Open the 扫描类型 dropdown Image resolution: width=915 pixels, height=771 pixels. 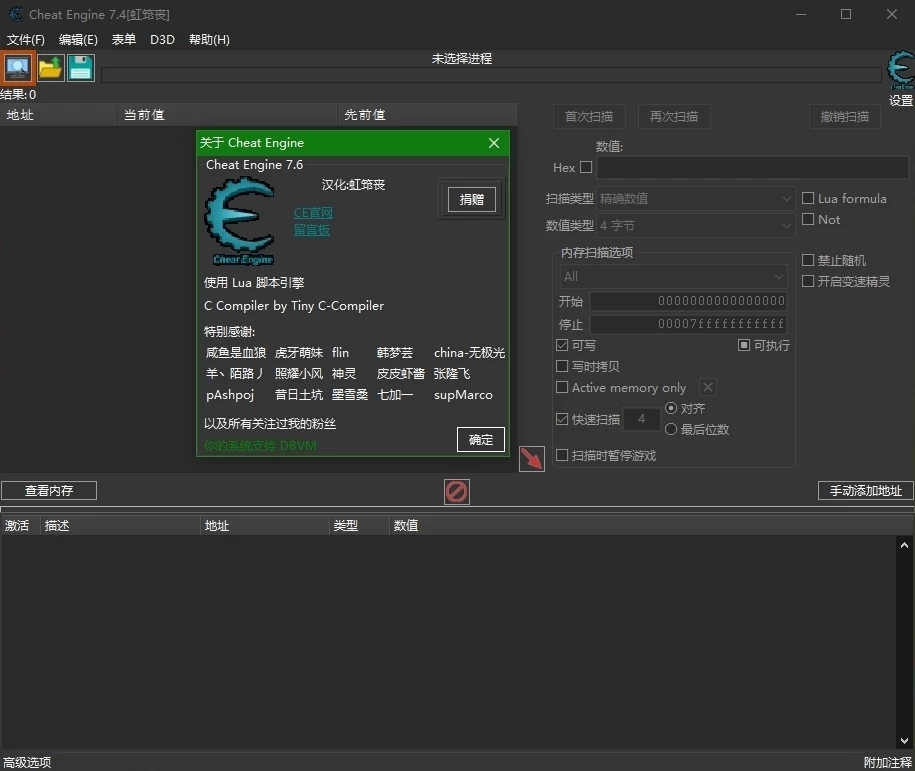coord(696,198)
